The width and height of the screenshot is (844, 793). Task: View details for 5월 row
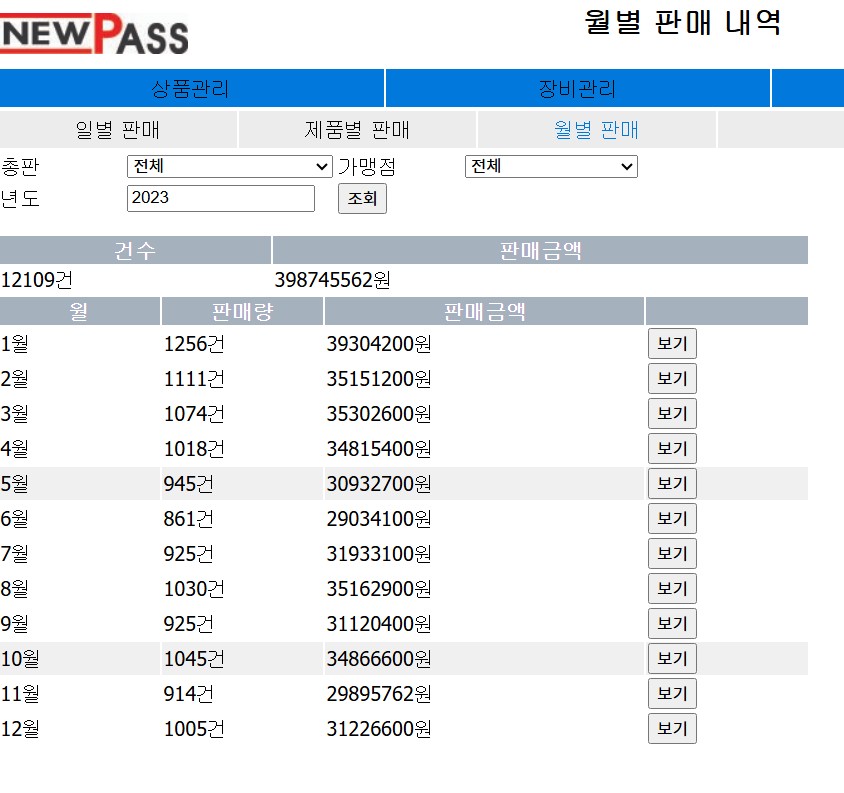coord(672,484)
